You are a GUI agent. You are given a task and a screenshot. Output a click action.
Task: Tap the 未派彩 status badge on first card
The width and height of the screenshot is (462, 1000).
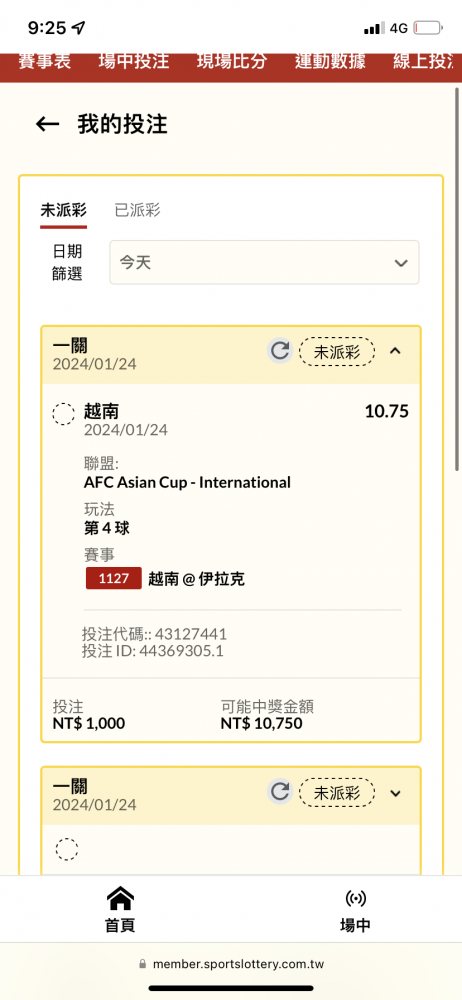point(337,351)
